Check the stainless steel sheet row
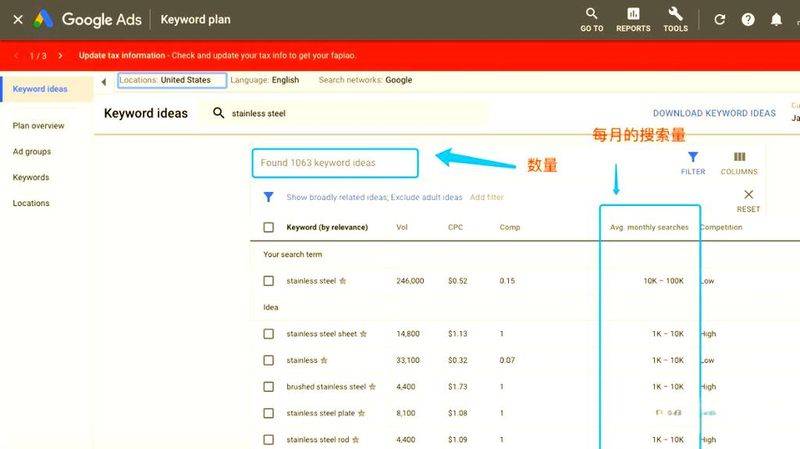This screenshot has height=449, width=800. [x=268, y=334]
